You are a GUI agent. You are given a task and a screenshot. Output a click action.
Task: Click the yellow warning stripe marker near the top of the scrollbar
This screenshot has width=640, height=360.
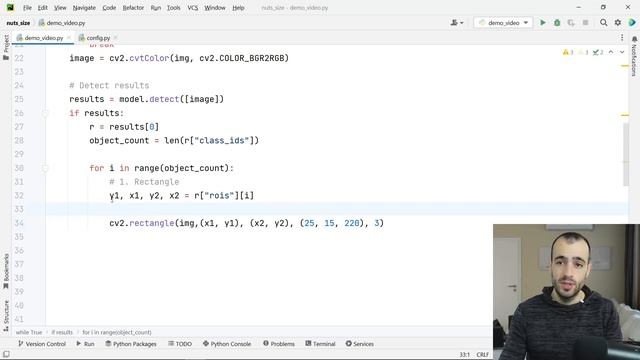click(625, 66)
